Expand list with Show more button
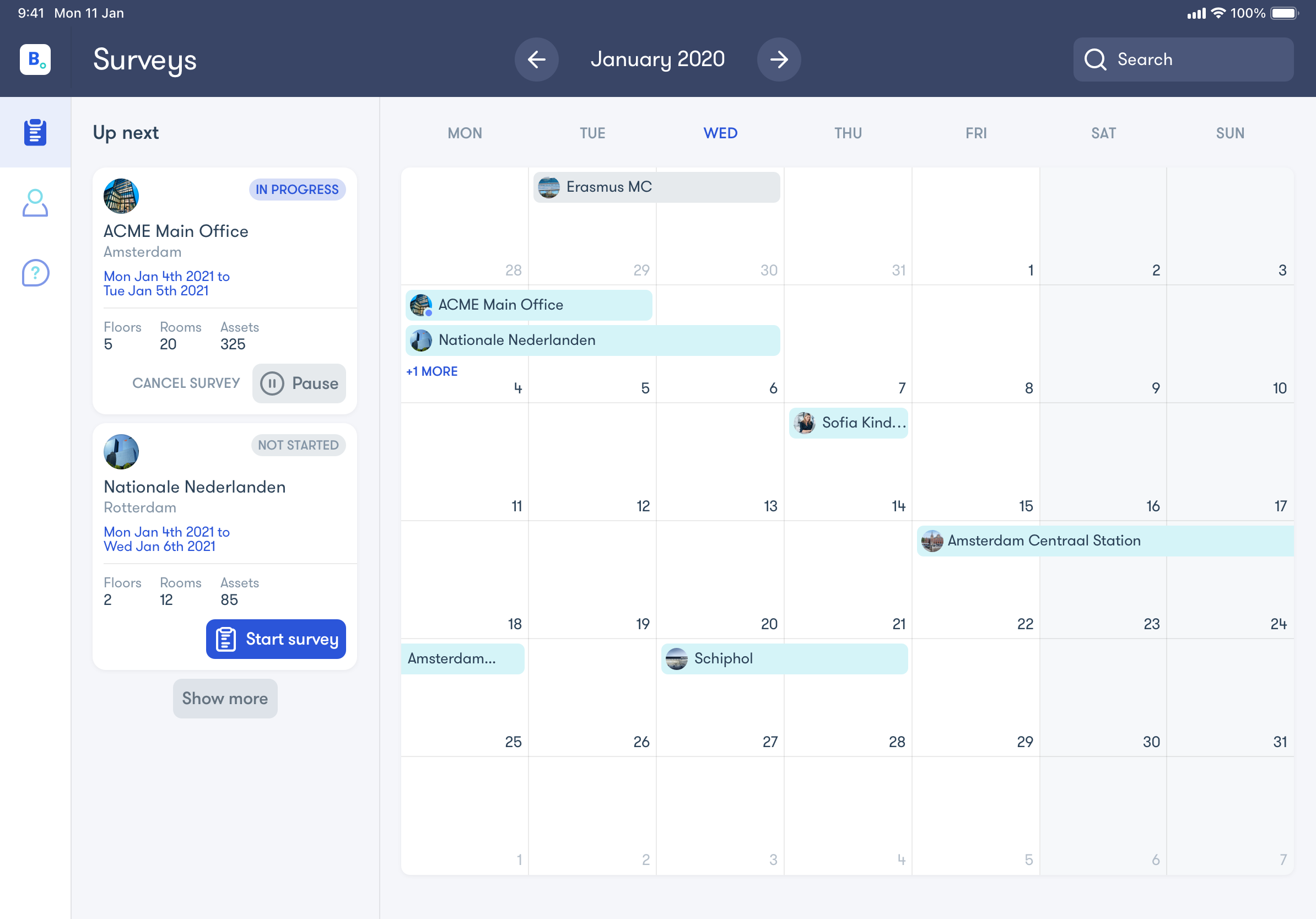 225,699
